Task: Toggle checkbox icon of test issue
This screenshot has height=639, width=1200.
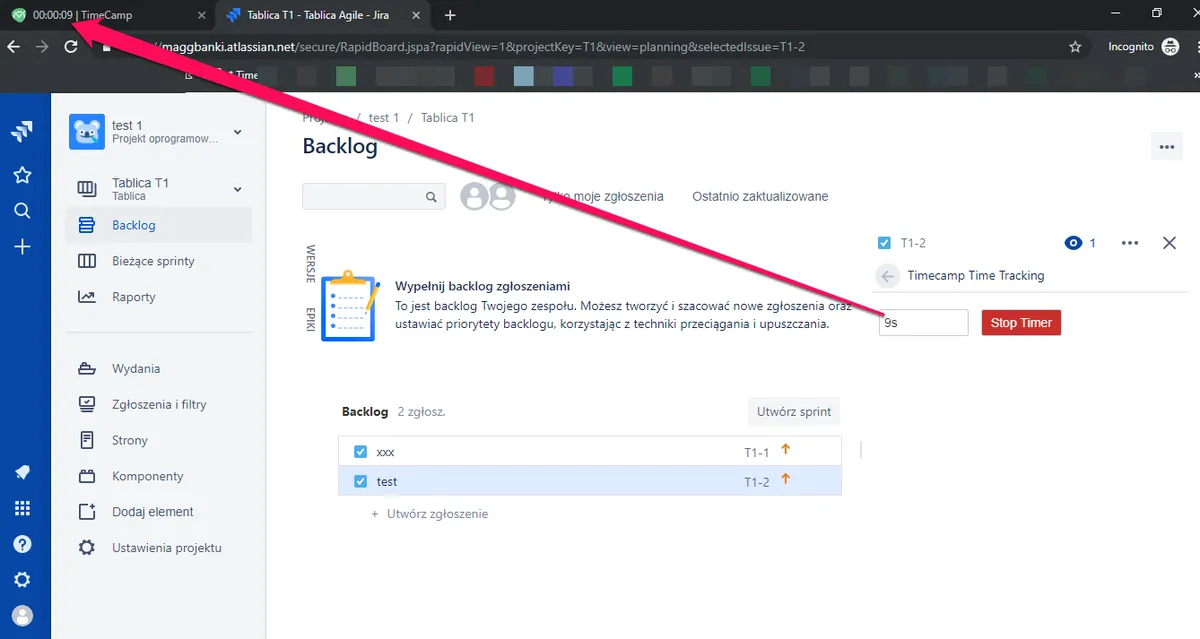Action: 361,481
